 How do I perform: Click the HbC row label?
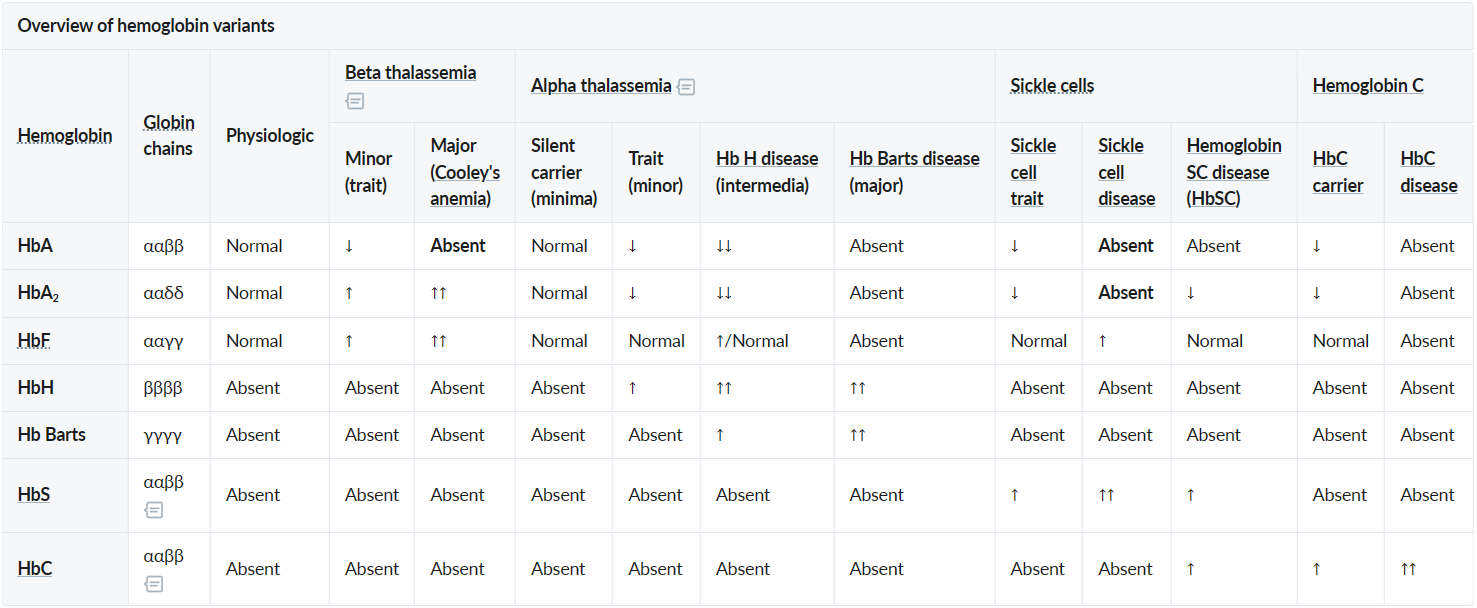35,569
